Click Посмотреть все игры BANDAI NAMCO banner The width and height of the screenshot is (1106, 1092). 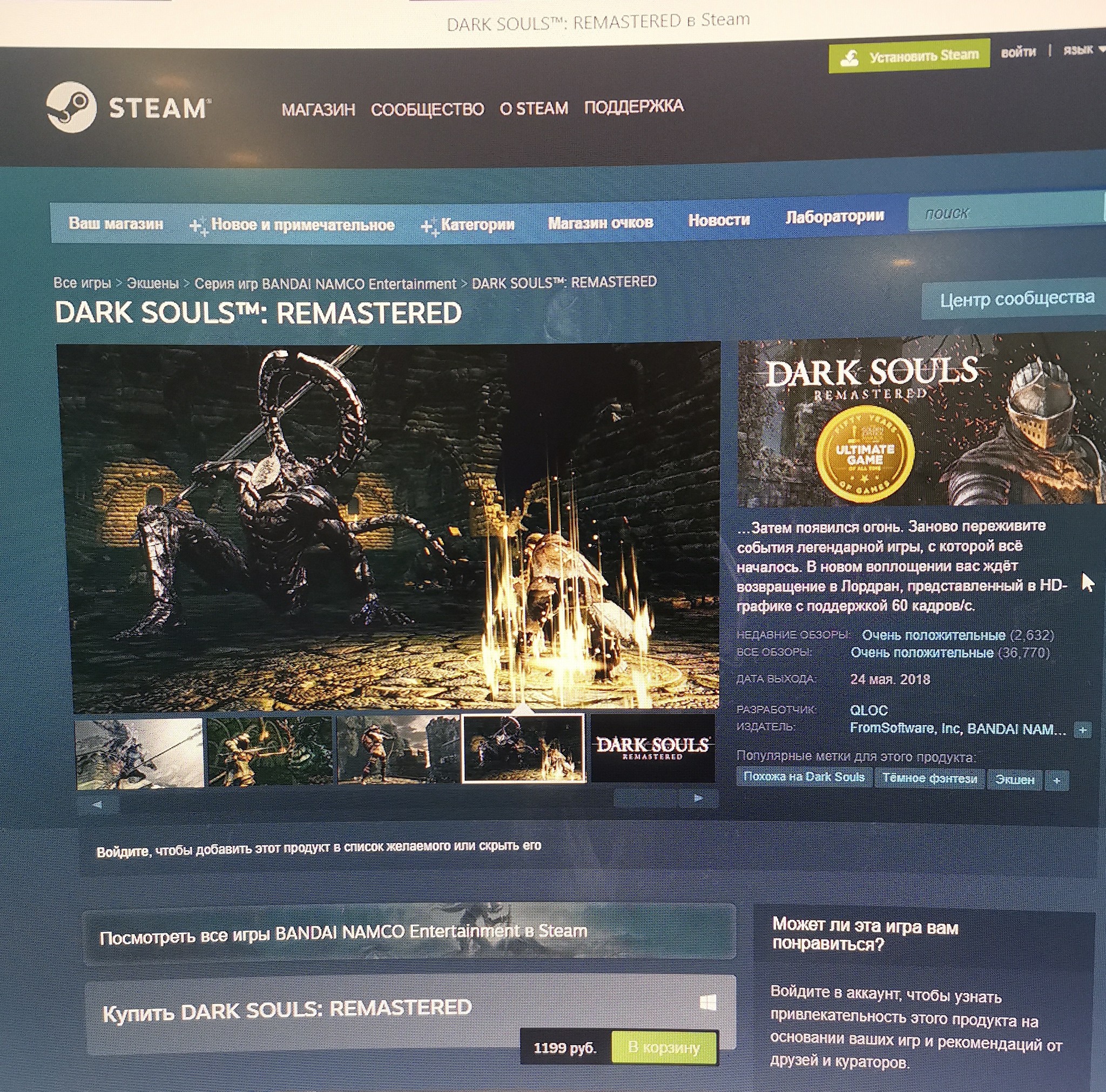pyautogui.click(x=410, y=933)
